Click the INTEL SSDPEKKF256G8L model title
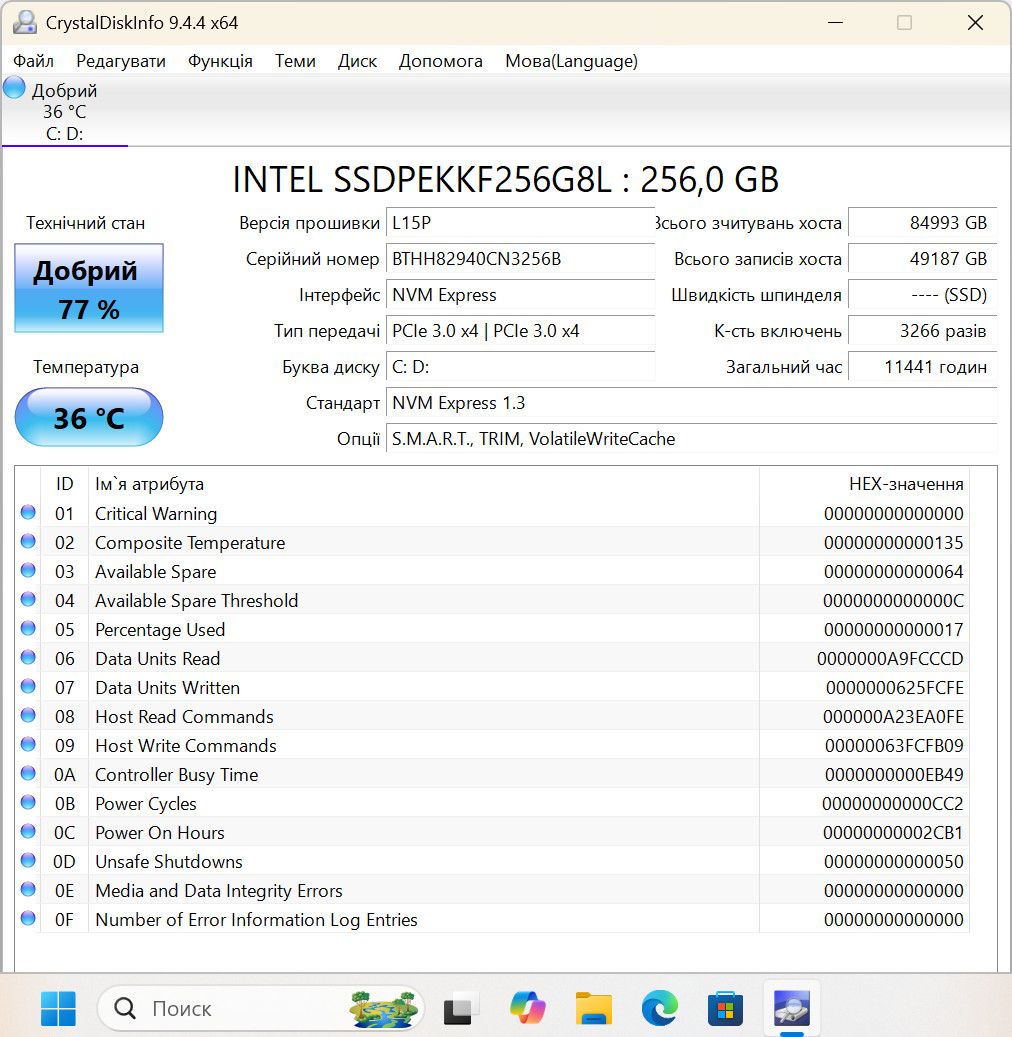Viewport: 1012px width, 1037px height. click(x=505, y=179)
